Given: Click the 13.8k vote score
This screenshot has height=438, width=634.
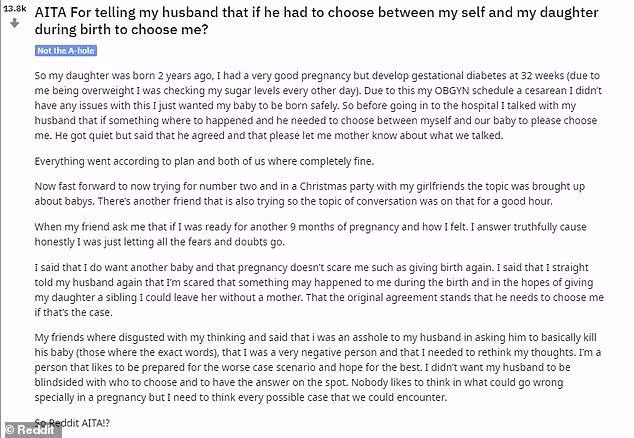Looking at the screenshot, I should 14,6.
